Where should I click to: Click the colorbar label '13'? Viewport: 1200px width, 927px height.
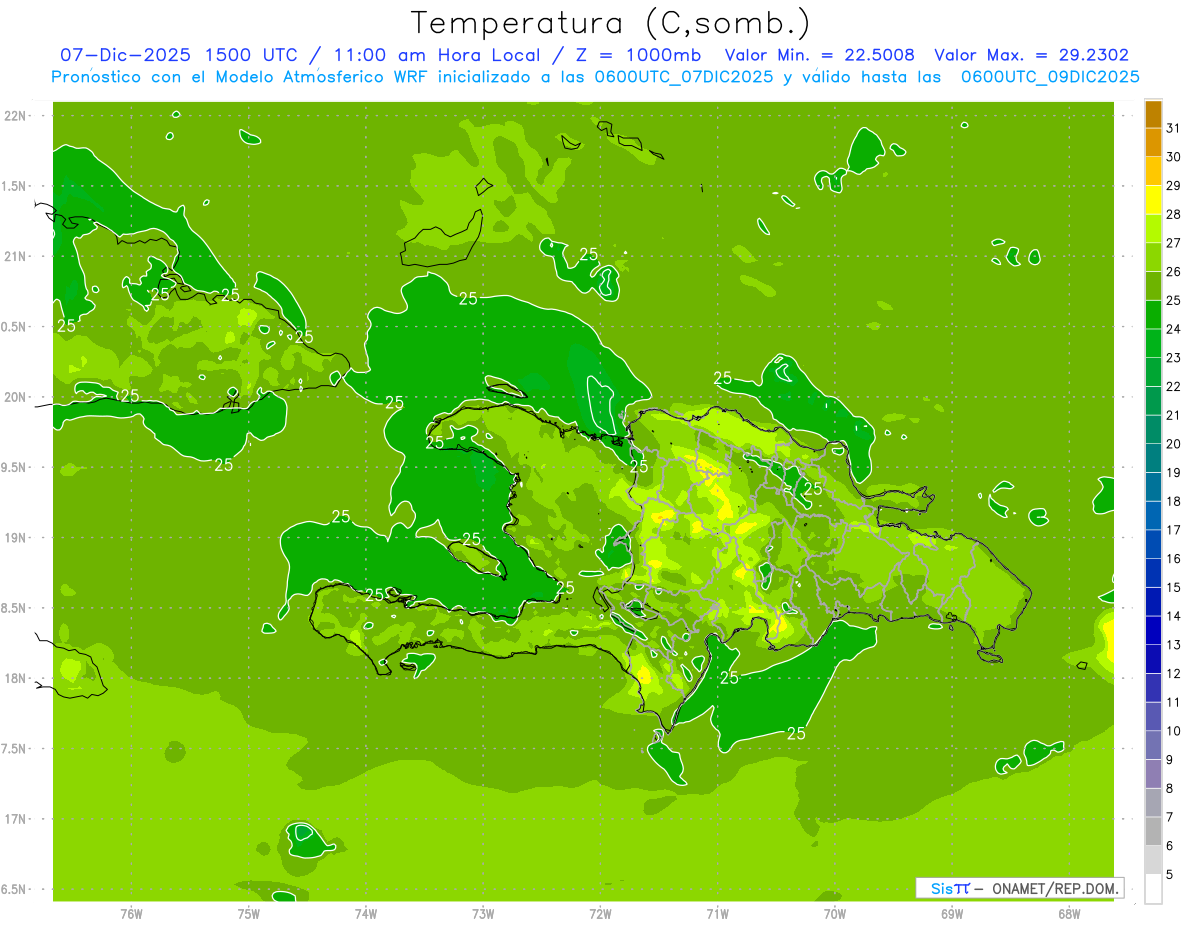pyautogui.click(x=1174, y=645)
